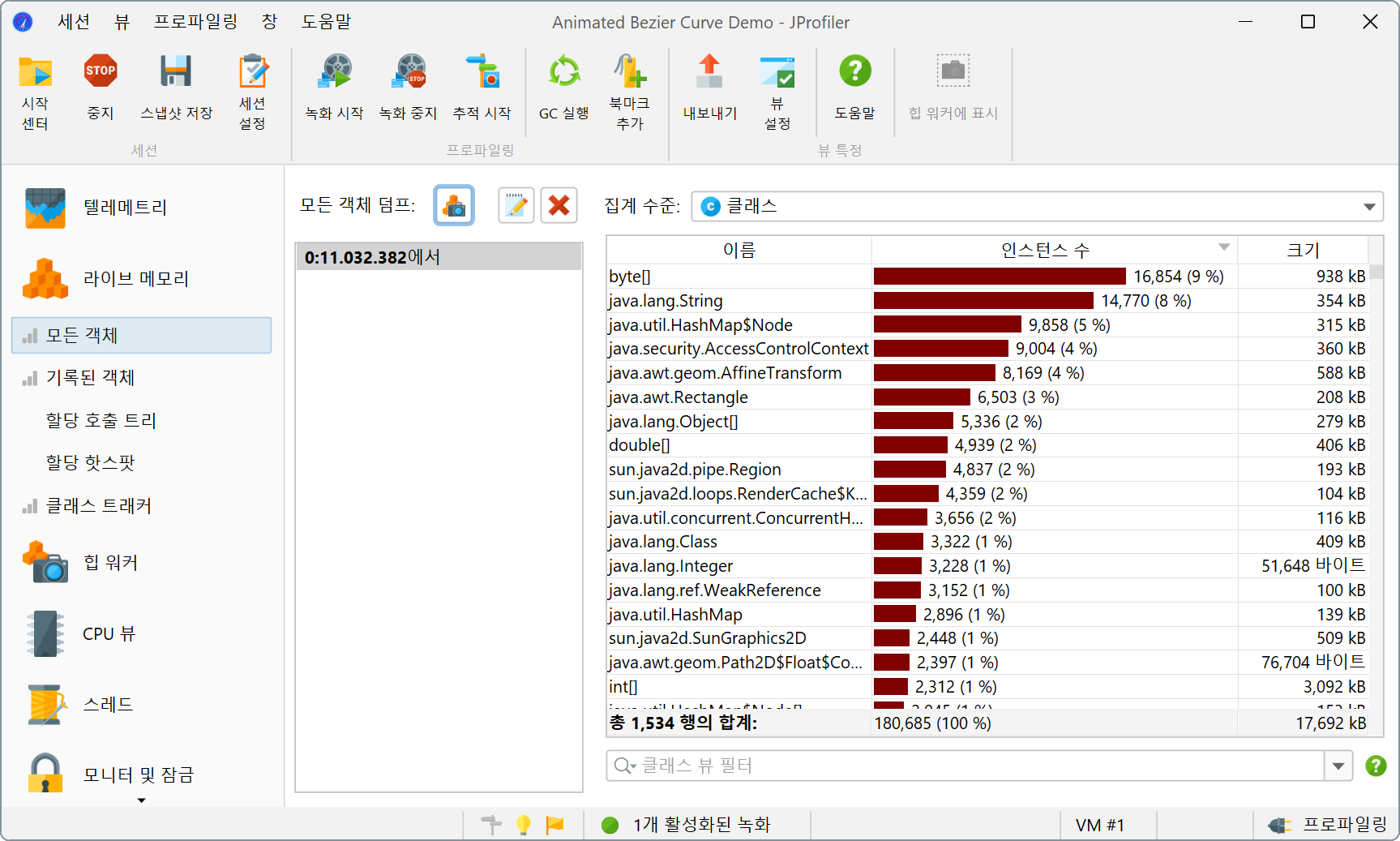Stop recording with 녹화 중지

pos(409,88)
